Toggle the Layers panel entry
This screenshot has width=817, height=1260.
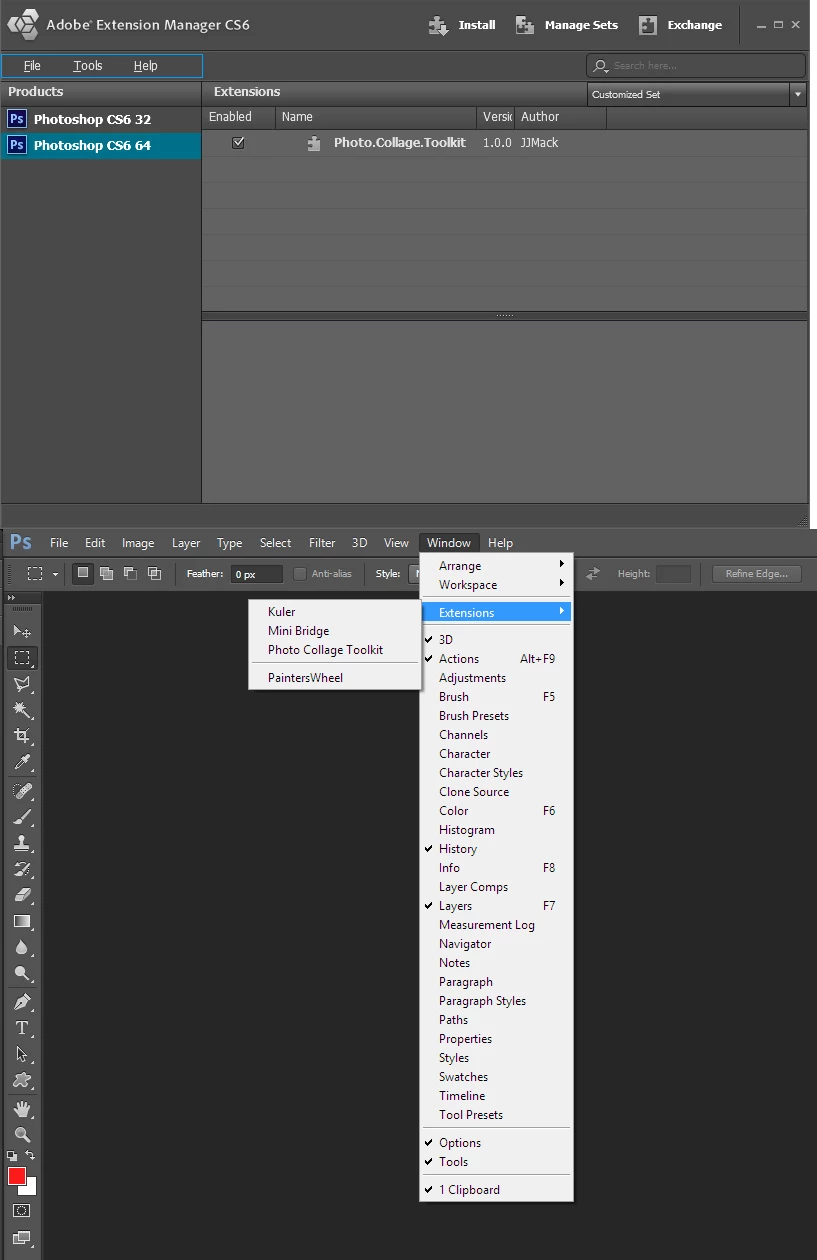tap(495, 906)
